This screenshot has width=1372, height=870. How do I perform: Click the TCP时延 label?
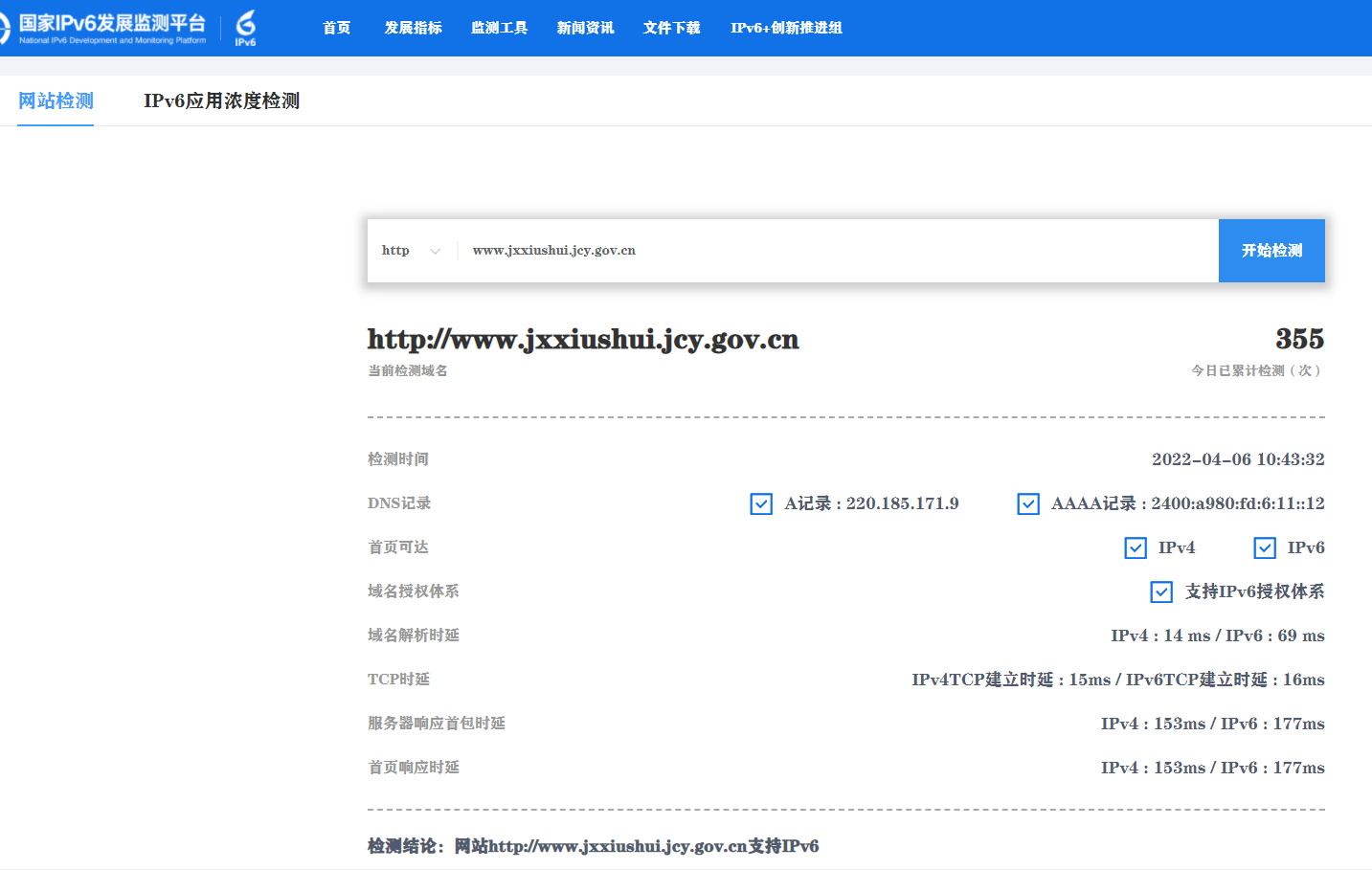[398, 680]
